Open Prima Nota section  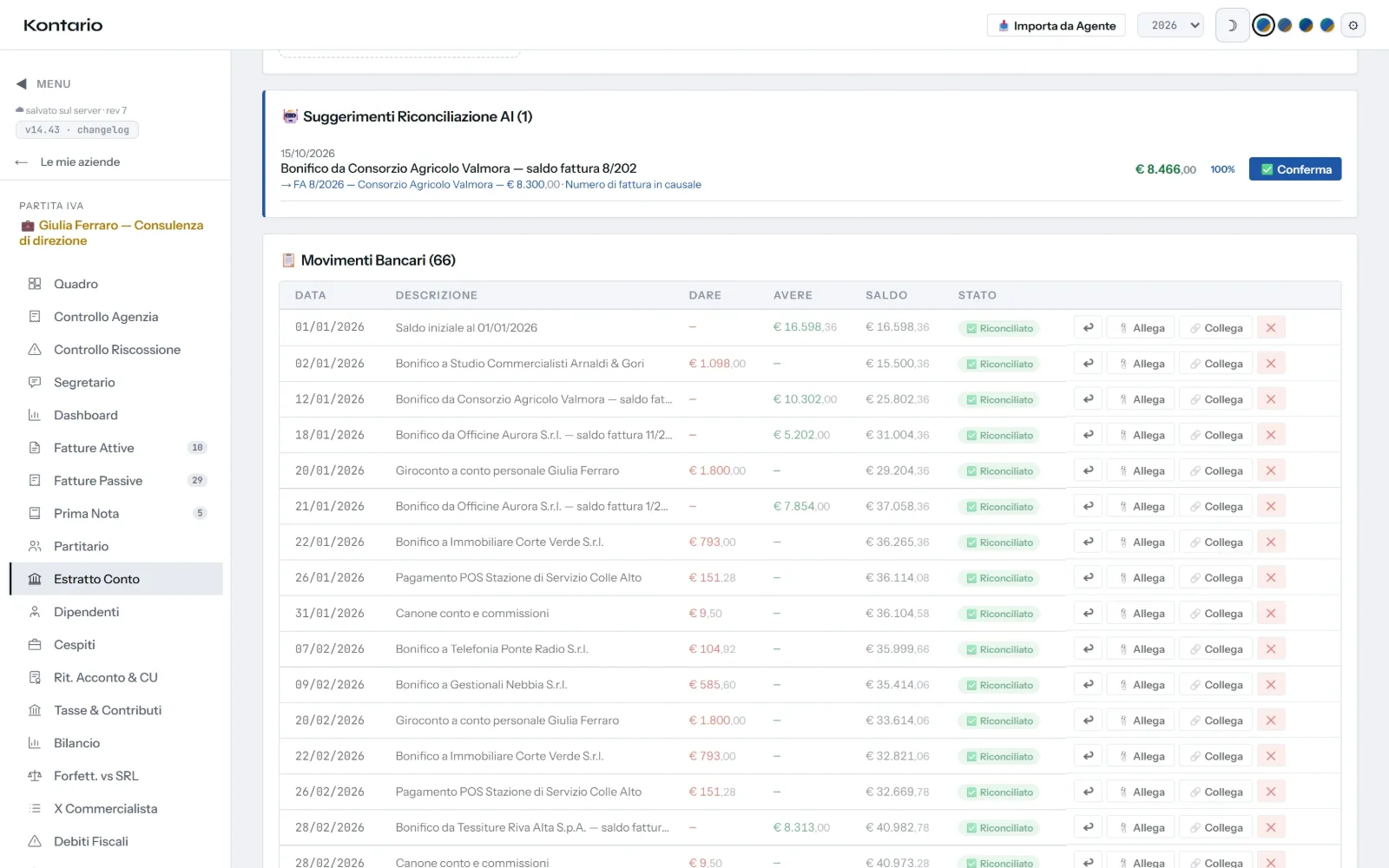[x=116, y=514]
